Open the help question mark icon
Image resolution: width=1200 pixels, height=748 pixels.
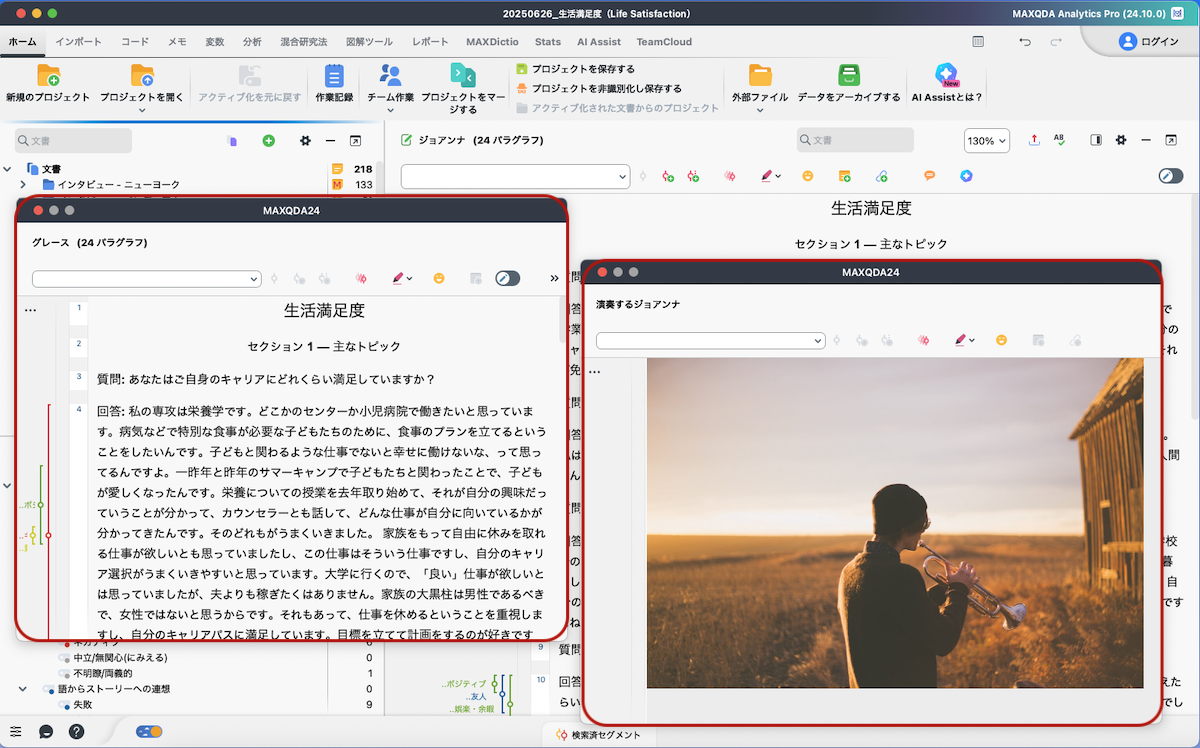(x=76, y=731)
